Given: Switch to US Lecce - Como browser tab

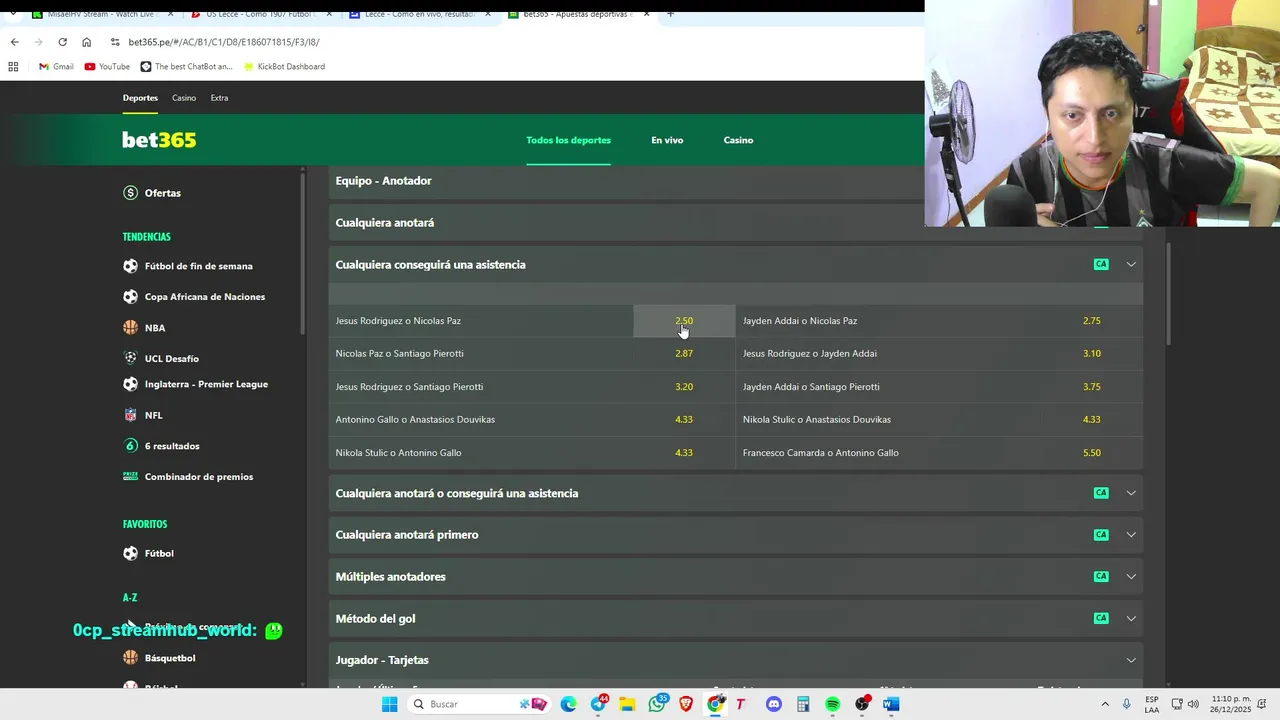Looking at the screenshot, I should click(260, 14).
